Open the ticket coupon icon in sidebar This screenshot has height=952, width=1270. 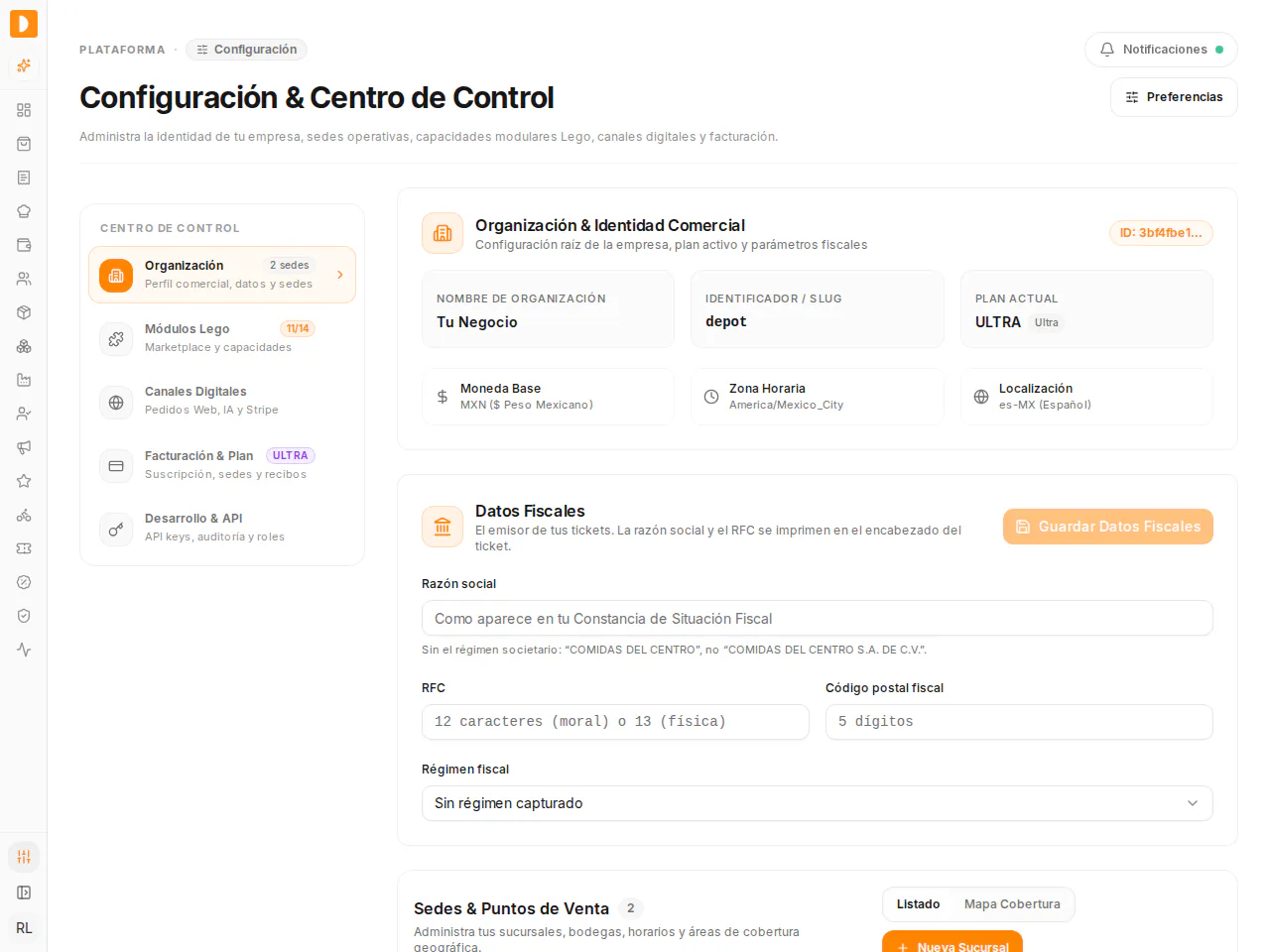click(24, 548)
